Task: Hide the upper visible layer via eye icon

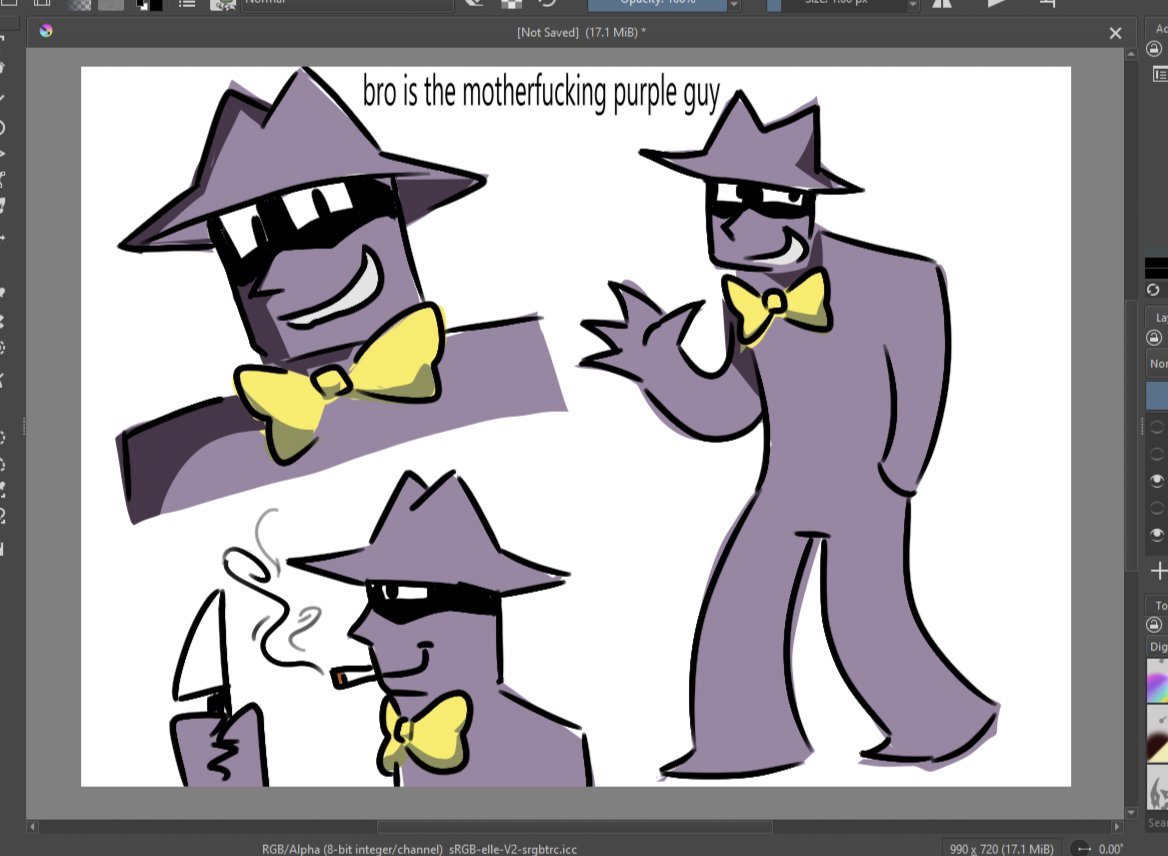Action: [1157, 481]
